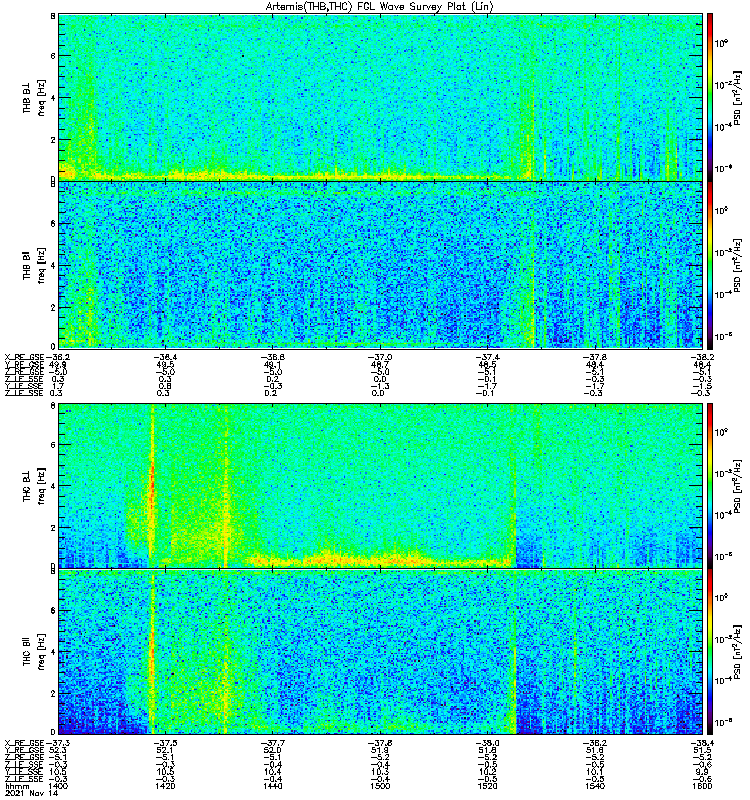Click the X_RE_GSE value -38.4

(702, 743)
